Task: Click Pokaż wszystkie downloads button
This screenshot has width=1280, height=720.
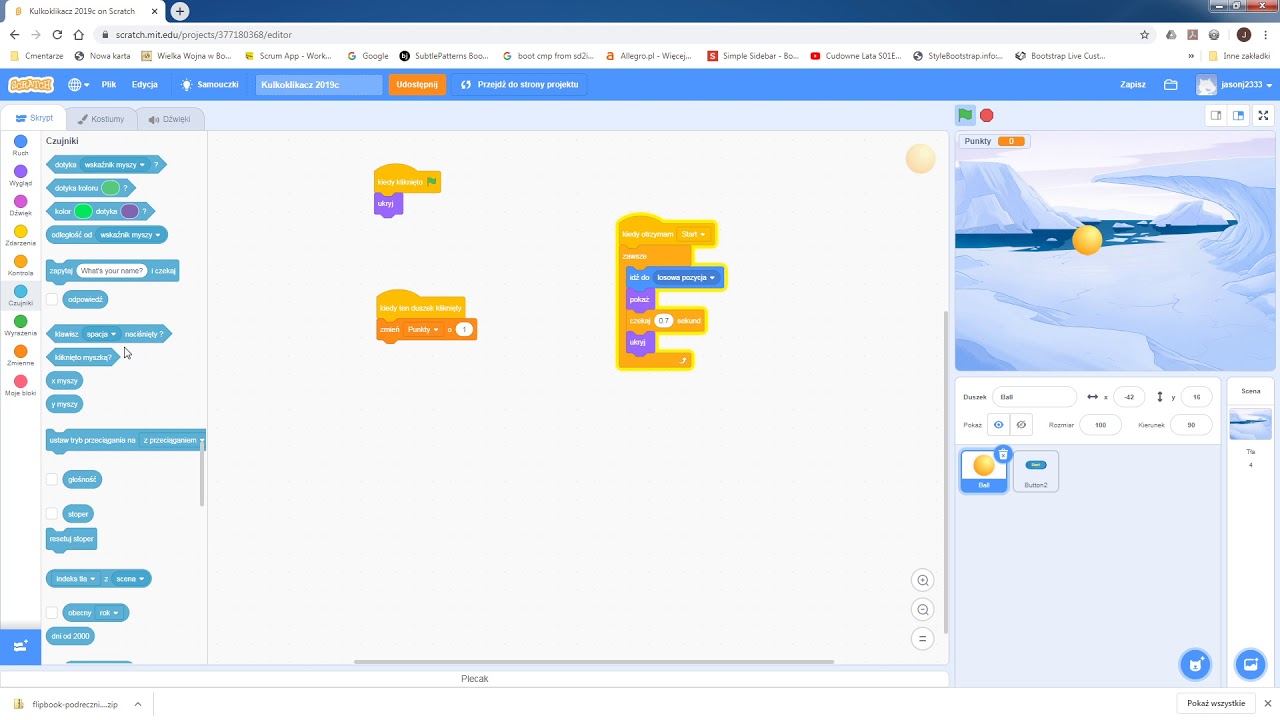Action: (1215, 704)
